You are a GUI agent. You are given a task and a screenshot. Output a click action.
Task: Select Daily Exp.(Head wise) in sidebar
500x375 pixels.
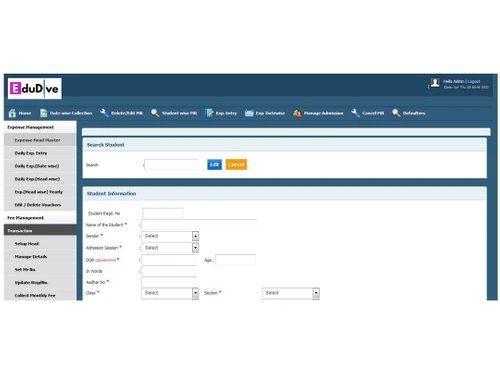[40, 179]
